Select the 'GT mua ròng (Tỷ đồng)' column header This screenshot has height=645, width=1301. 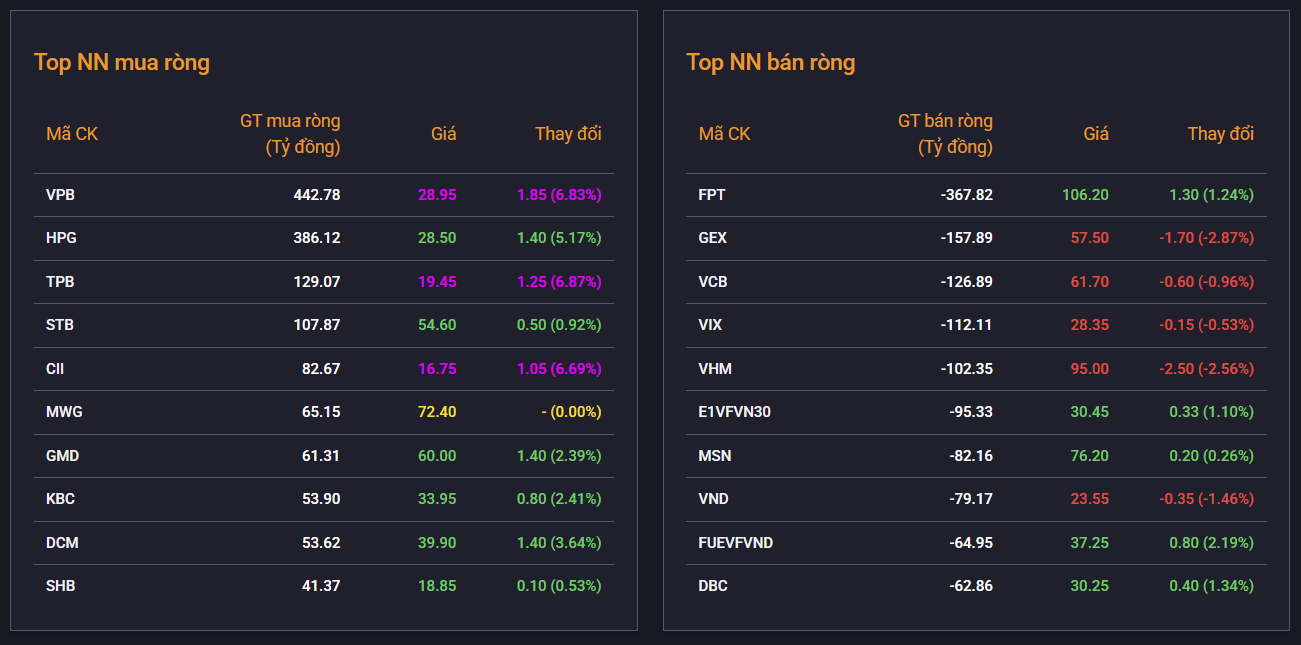pos(290,134)
